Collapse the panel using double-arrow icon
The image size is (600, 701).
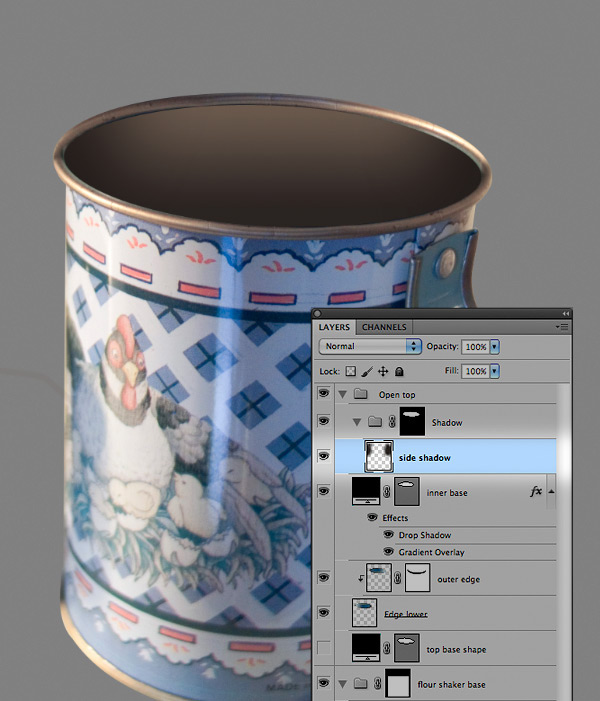(x=566, y=313)
